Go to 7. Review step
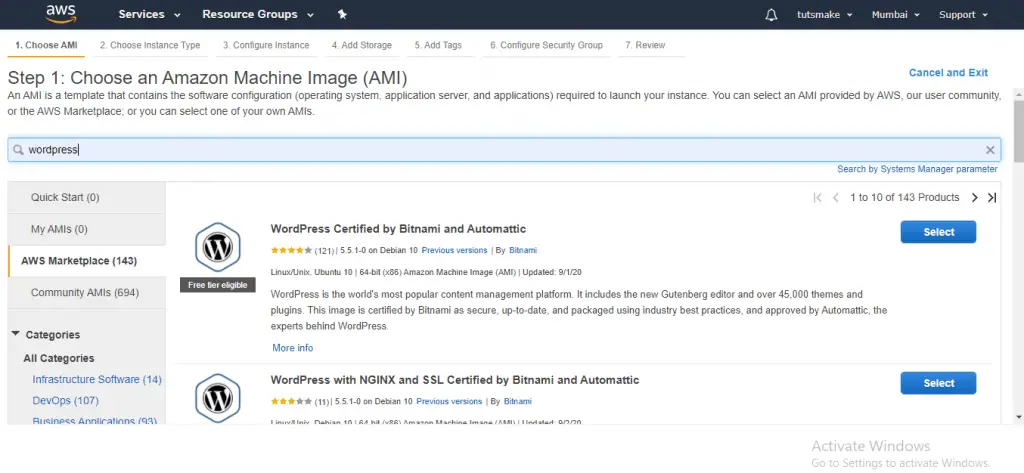The width and height of the screenshot is (1024, 473). pos(645,45)
